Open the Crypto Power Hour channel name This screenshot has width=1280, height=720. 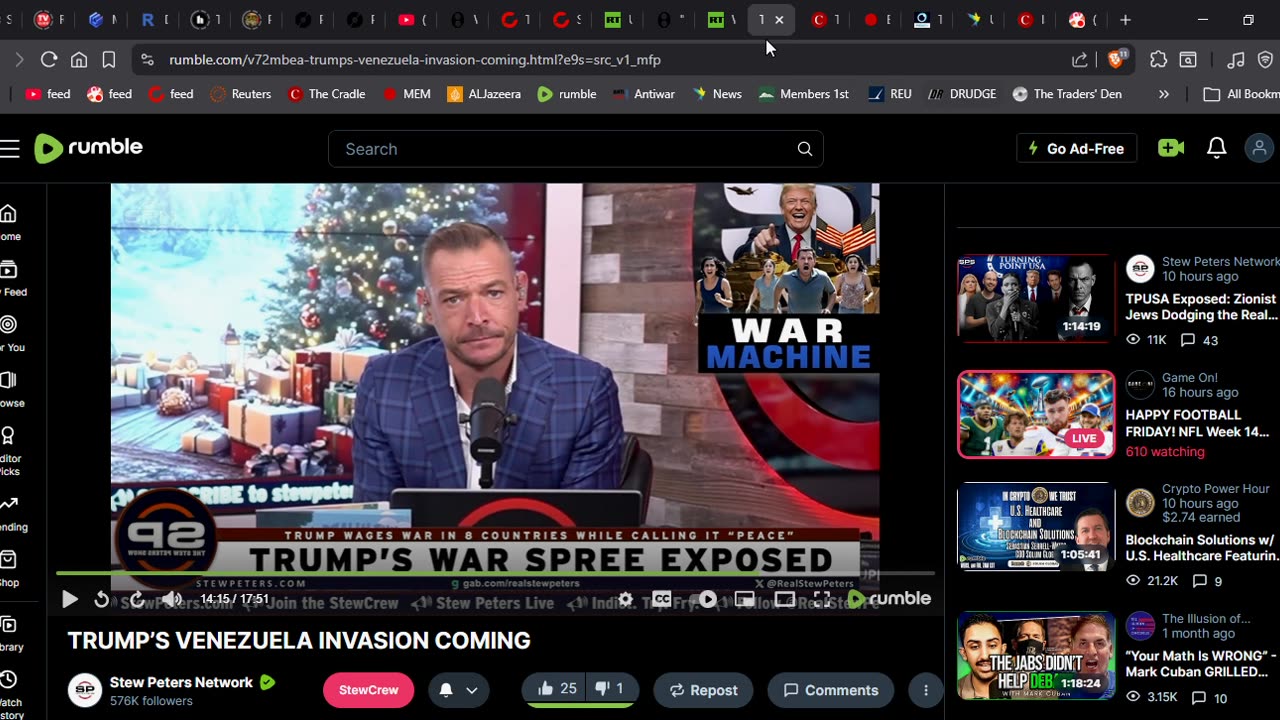pos(1216,489)
